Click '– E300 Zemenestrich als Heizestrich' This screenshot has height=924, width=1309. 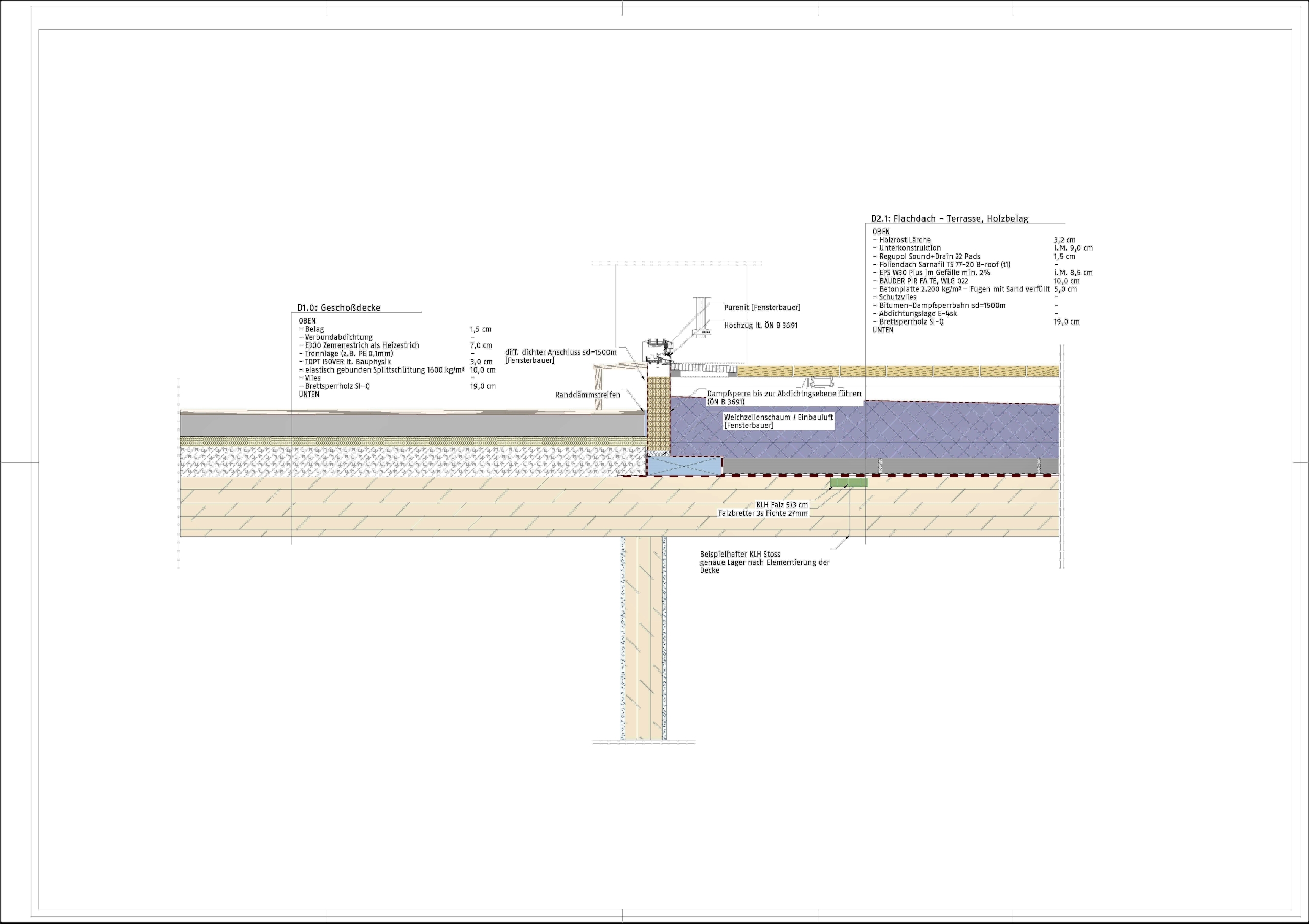click(x=359, y=345)
